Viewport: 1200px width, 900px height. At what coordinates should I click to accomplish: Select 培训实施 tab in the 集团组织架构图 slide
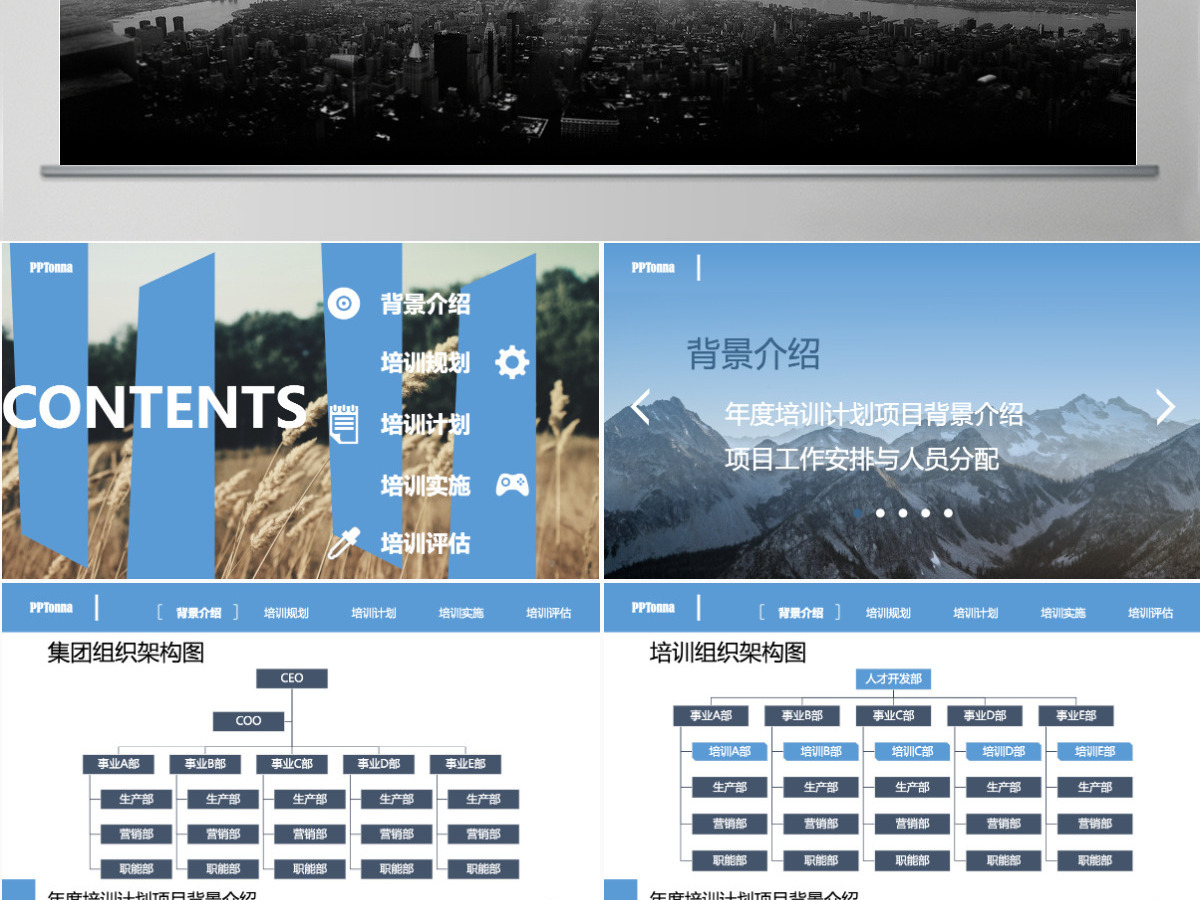pyautogui.click(x=461, y=613)
